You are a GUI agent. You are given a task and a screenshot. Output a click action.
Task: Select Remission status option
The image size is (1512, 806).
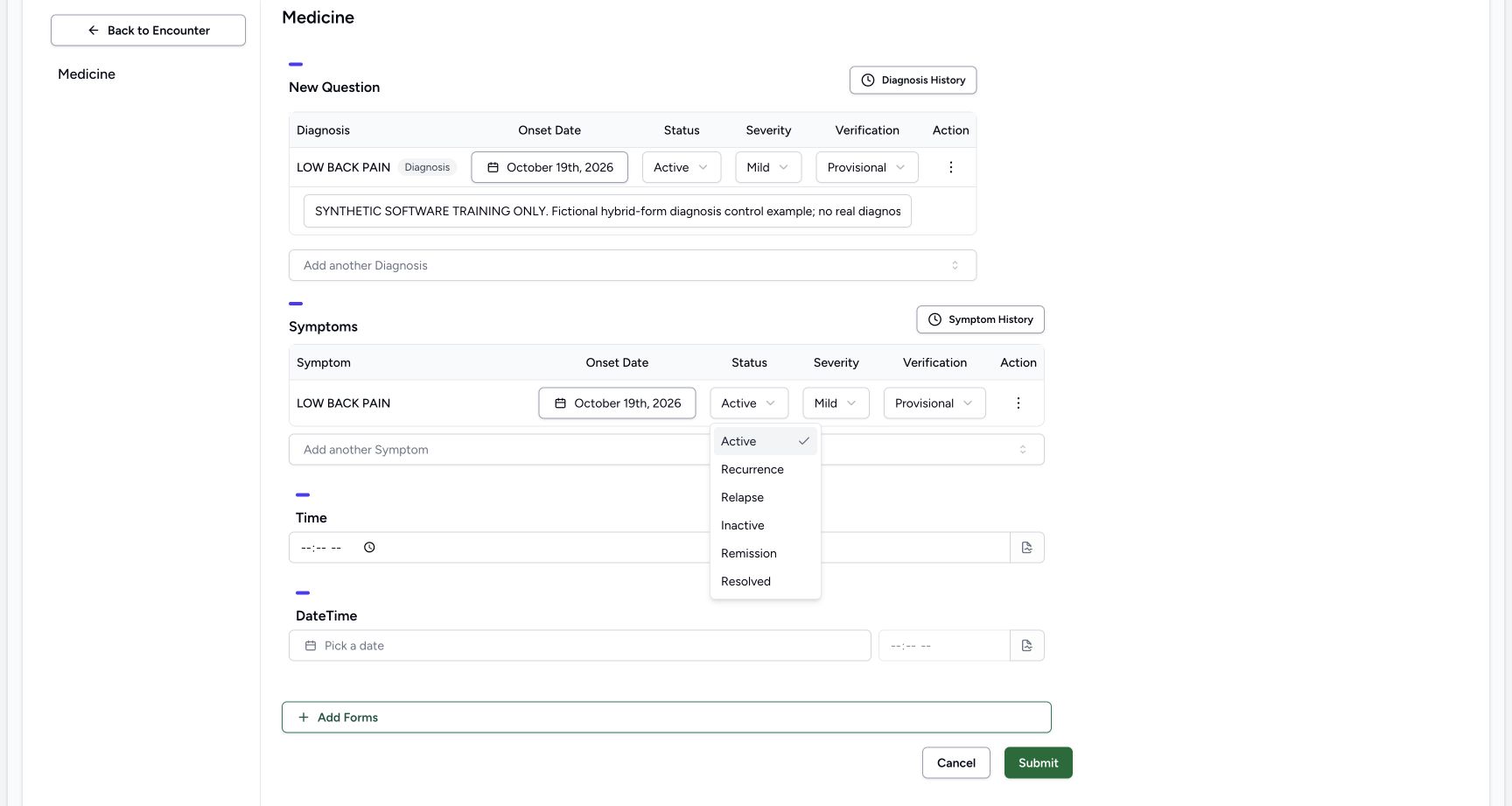(766, 554)
